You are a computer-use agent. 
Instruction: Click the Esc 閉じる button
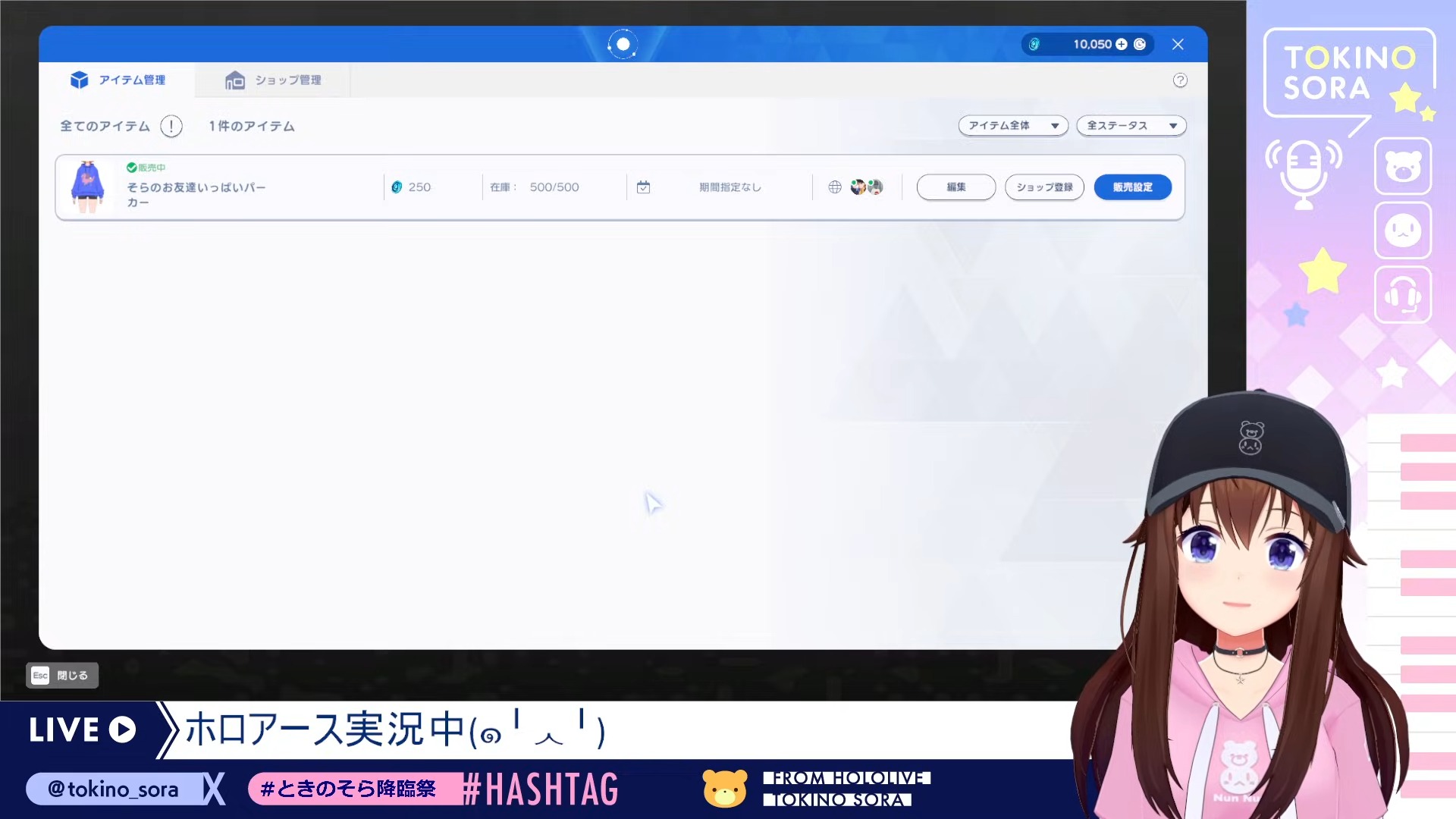[x=62, y=676]
